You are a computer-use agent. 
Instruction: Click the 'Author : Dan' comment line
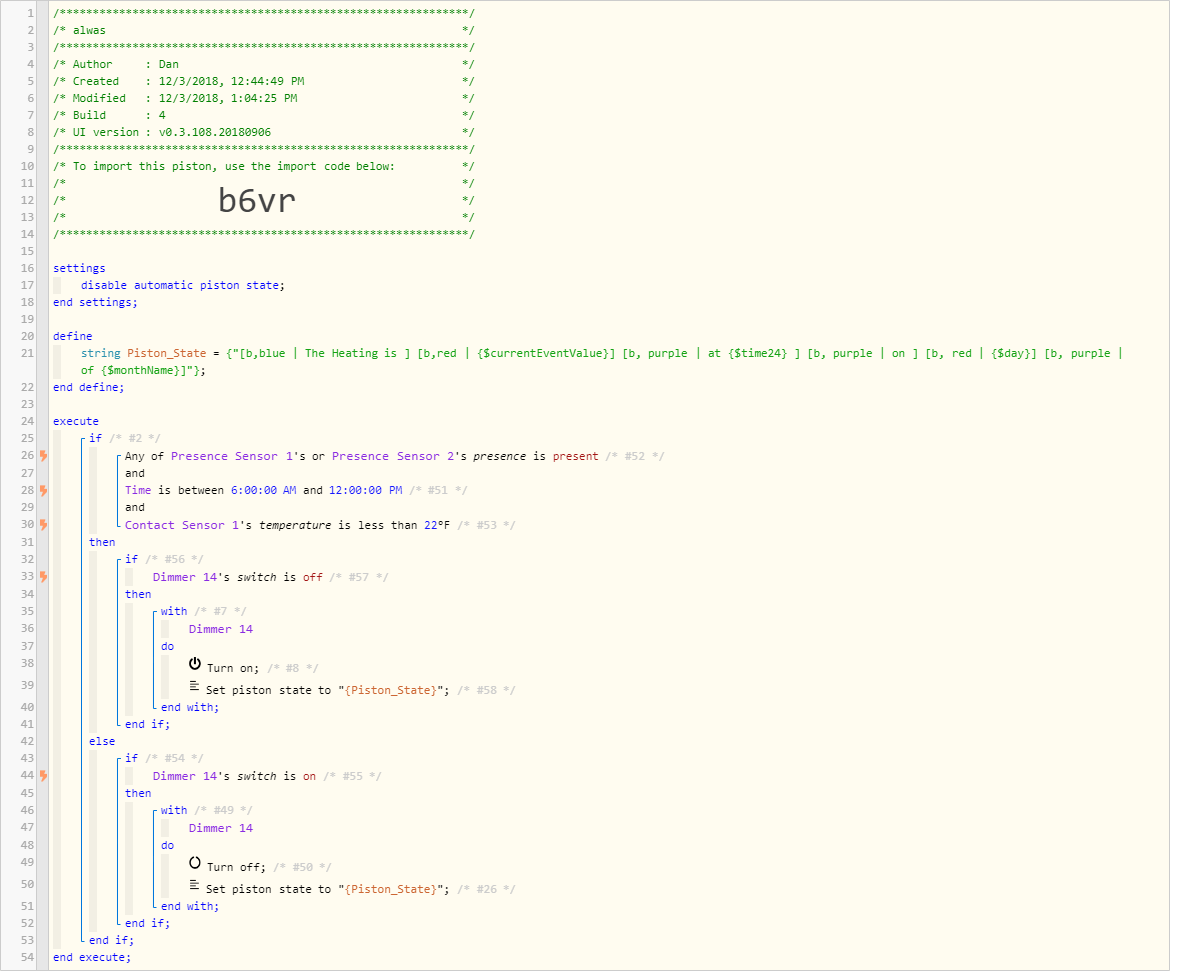pos(264,65)
